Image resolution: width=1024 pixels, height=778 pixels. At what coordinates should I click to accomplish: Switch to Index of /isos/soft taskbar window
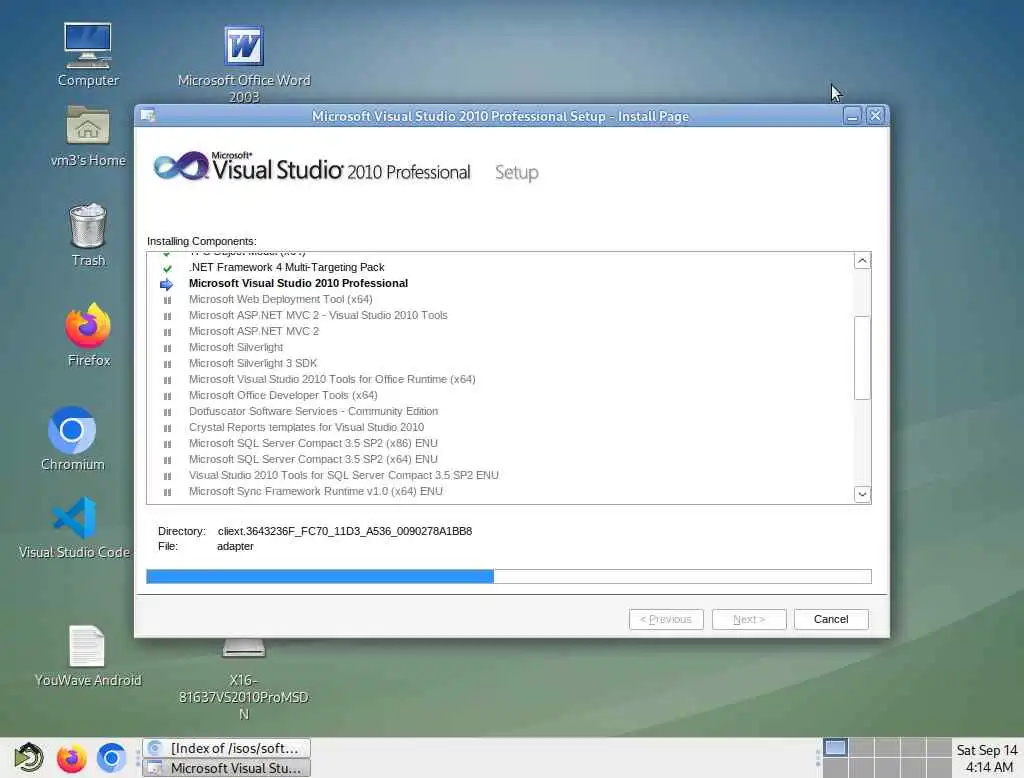[227, 748]
